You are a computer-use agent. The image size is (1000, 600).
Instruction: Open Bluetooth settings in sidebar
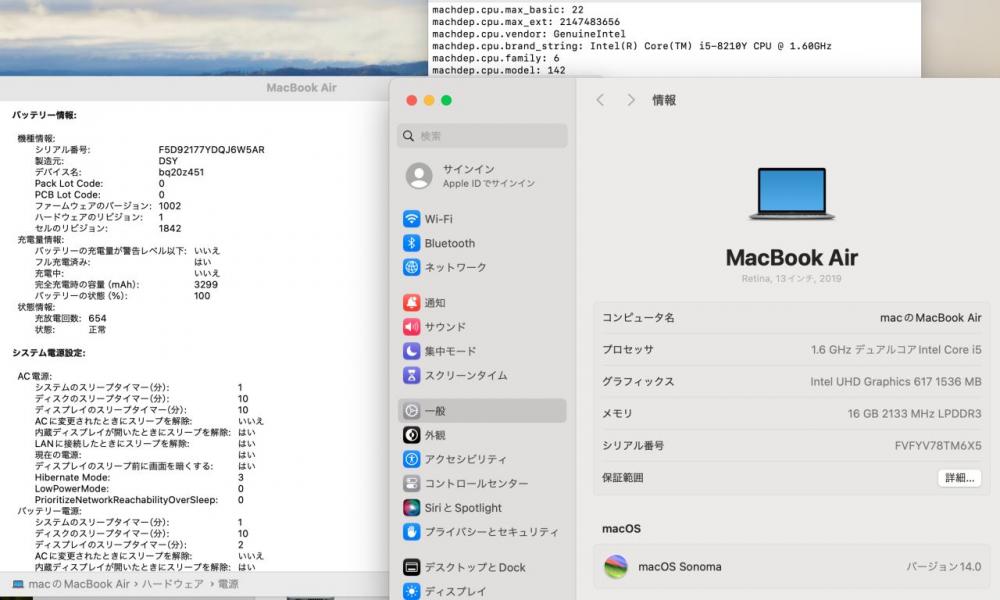point(411,243)
